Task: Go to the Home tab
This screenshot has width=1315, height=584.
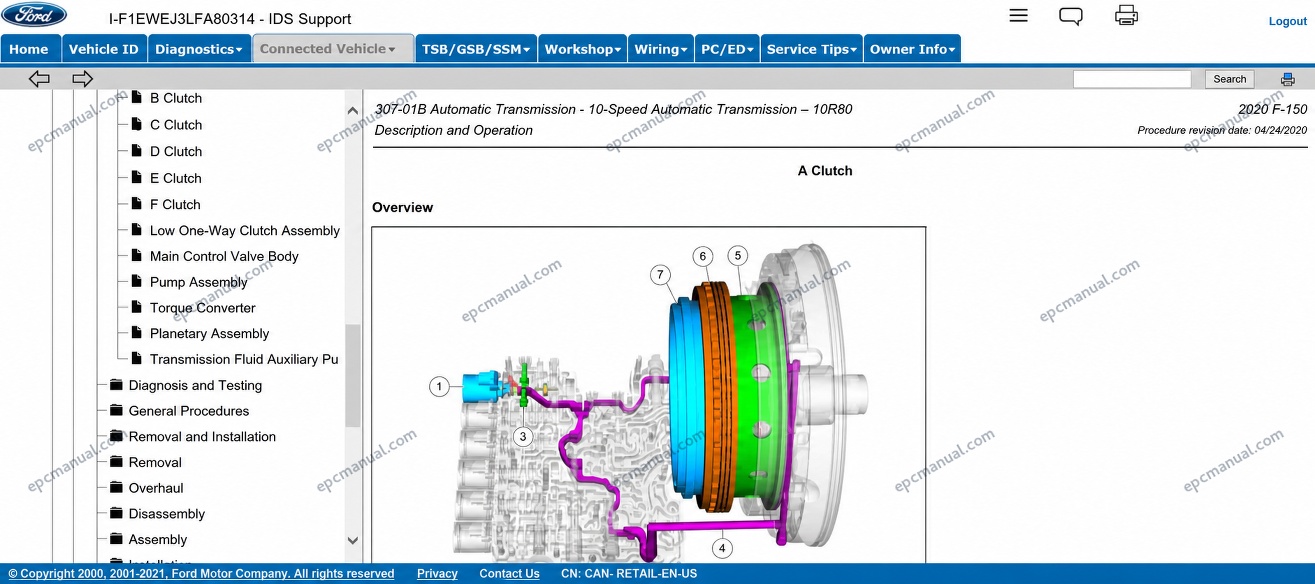Action: (29, 49)
